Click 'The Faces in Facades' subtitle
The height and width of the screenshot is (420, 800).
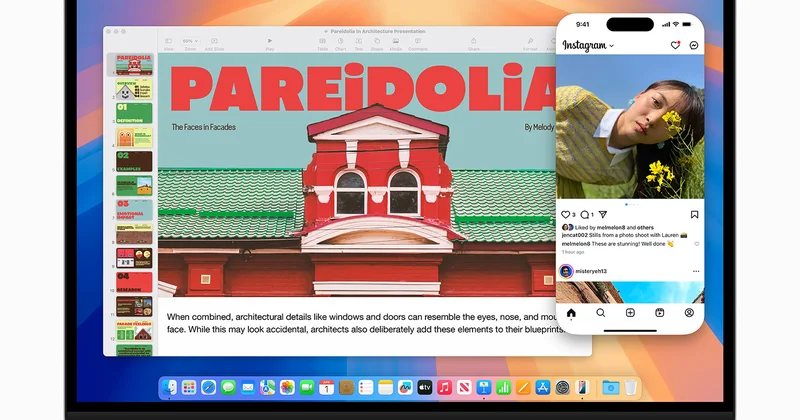click(x=204, y=127)
